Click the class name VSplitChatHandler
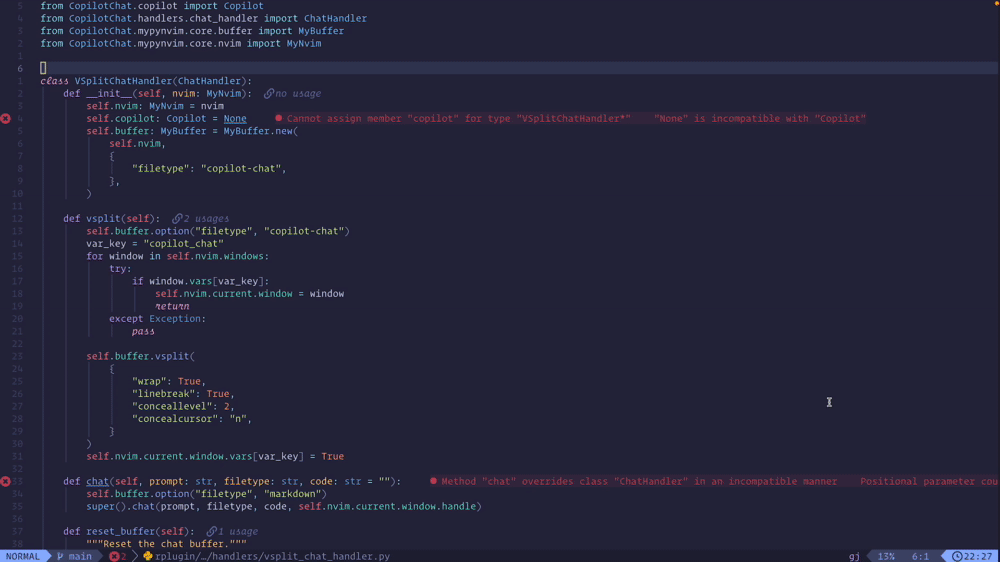 pyautogui.click(x=123, y=81)
